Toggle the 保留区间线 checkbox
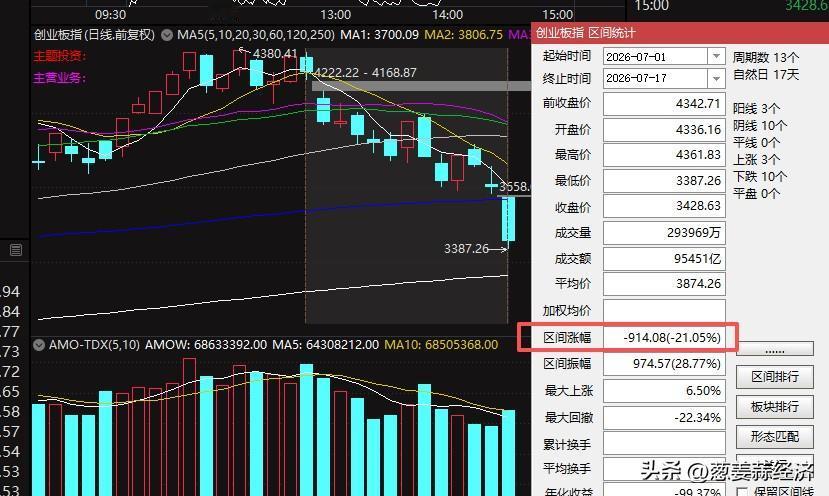This screenshot has width=829, height=496. [x=742, y=492]
